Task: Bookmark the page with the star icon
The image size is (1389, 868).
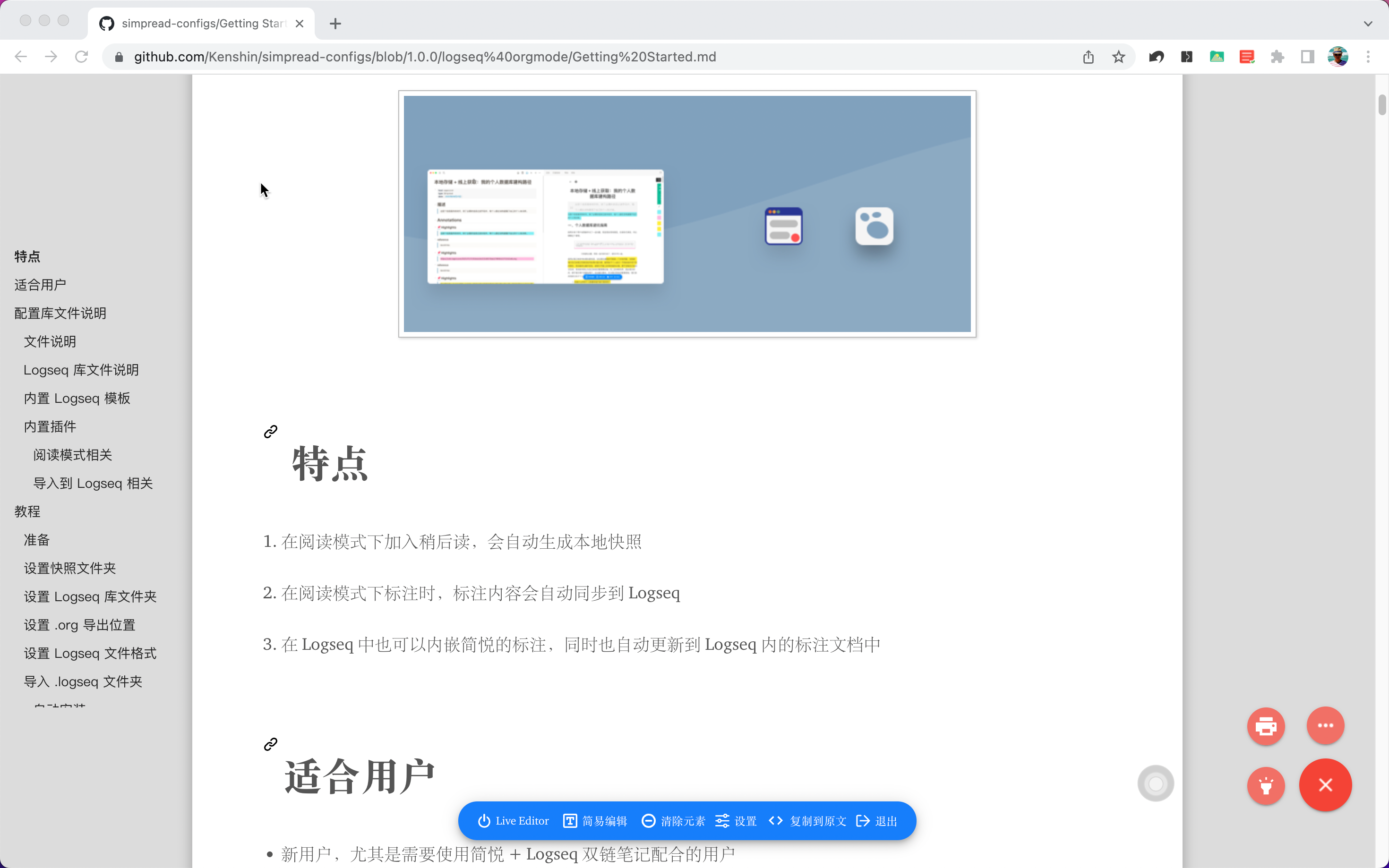Action: [1118, 57]
